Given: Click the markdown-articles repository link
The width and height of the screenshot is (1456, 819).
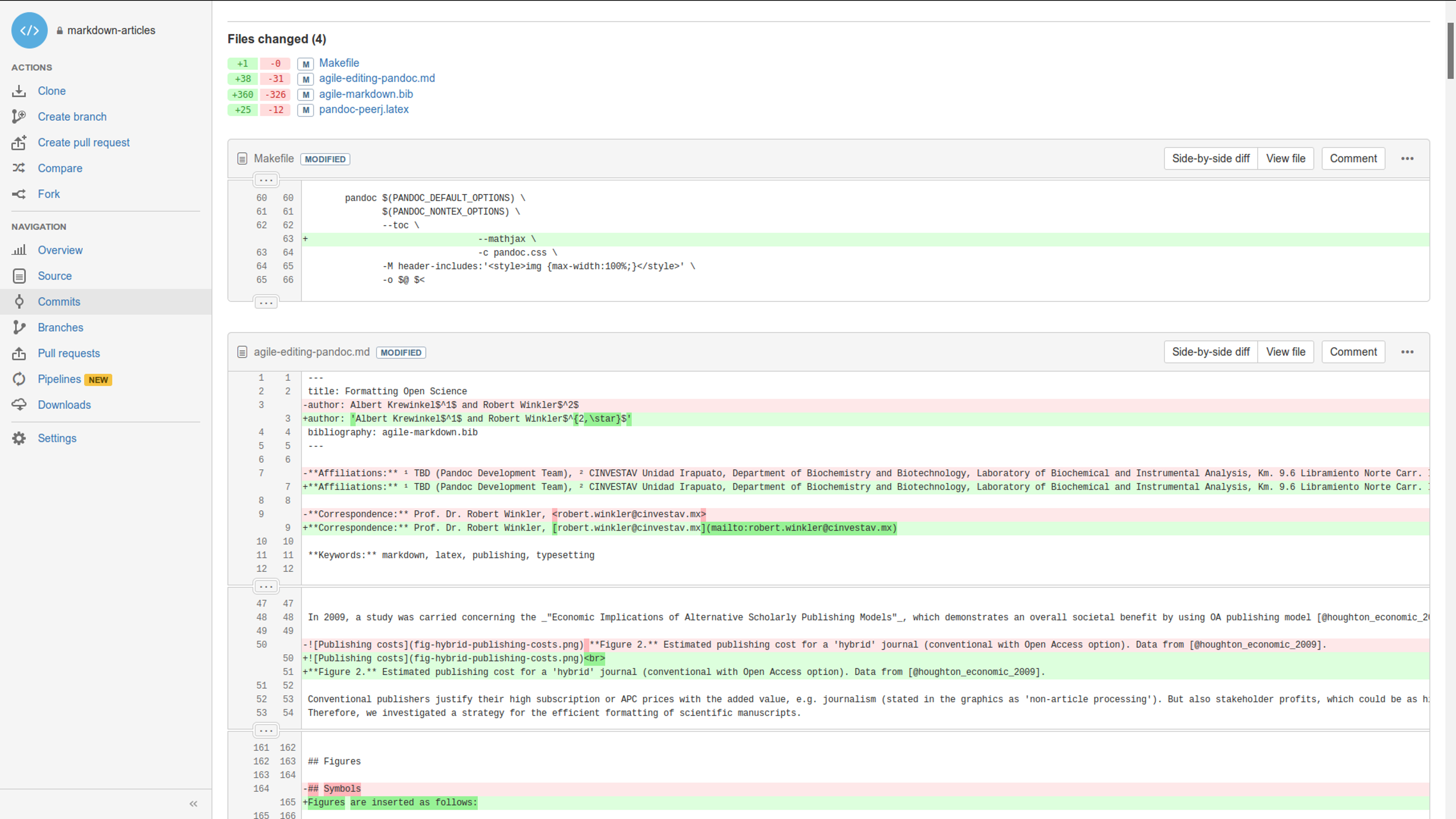Looking at the screenshot, I should point(111,30).
